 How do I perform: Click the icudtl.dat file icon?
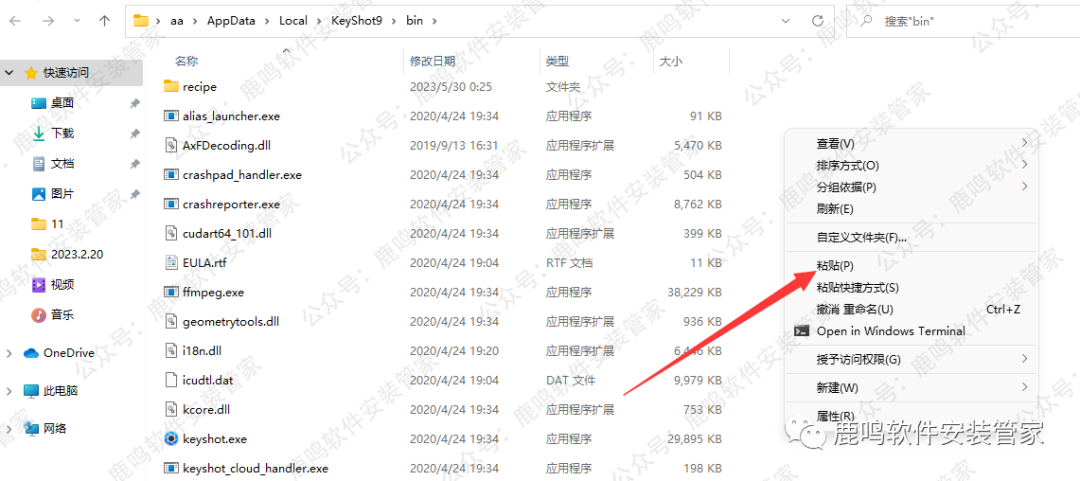(x=171, y=380)
